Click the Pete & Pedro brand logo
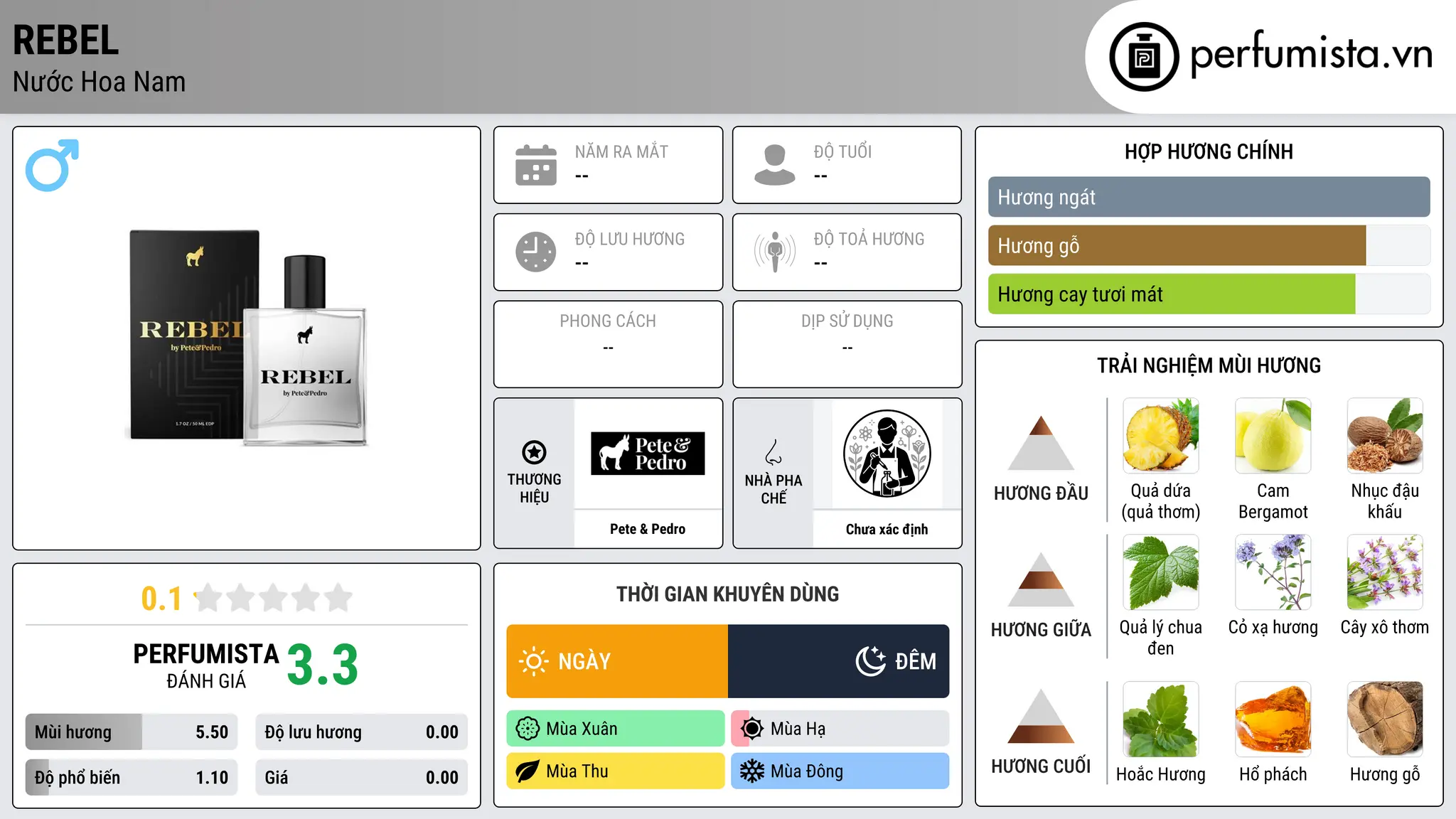The height and width of the screenshot is (819, 1456). pyautogui.click(x=648, y=454)
